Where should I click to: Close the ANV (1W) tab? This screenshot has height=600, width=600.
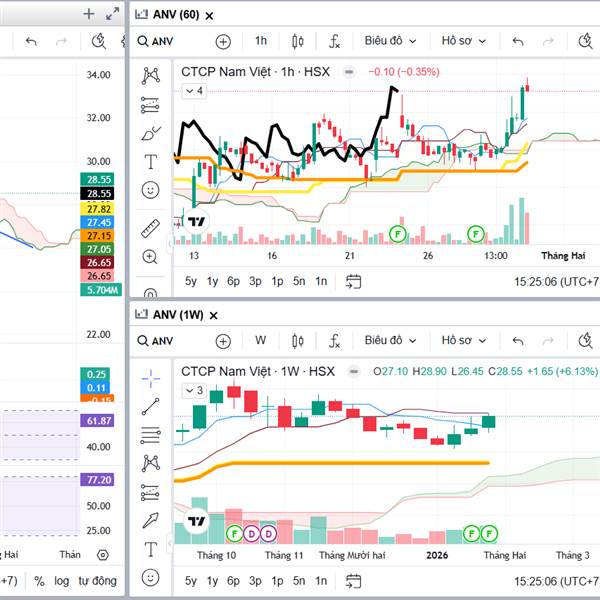click(x=214, y=316)
